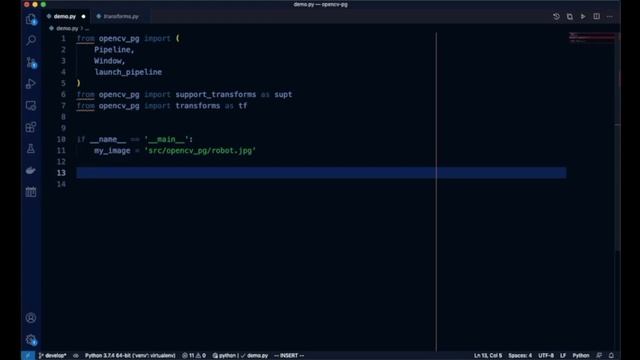Screen dimensions: 640x360
Task: Open the Testing flask view
Action: pyautogui.click(x=31, y=149)
